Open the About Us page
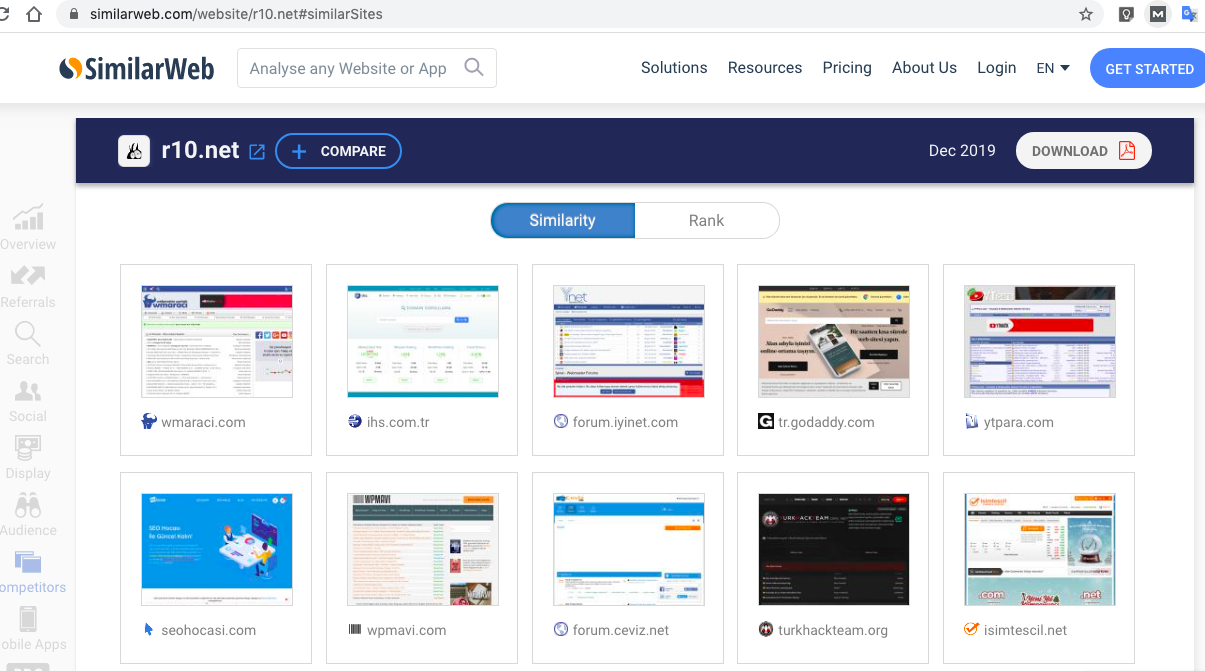The height and width of the screenshot is (671, 1205). [x=924, y=68]
